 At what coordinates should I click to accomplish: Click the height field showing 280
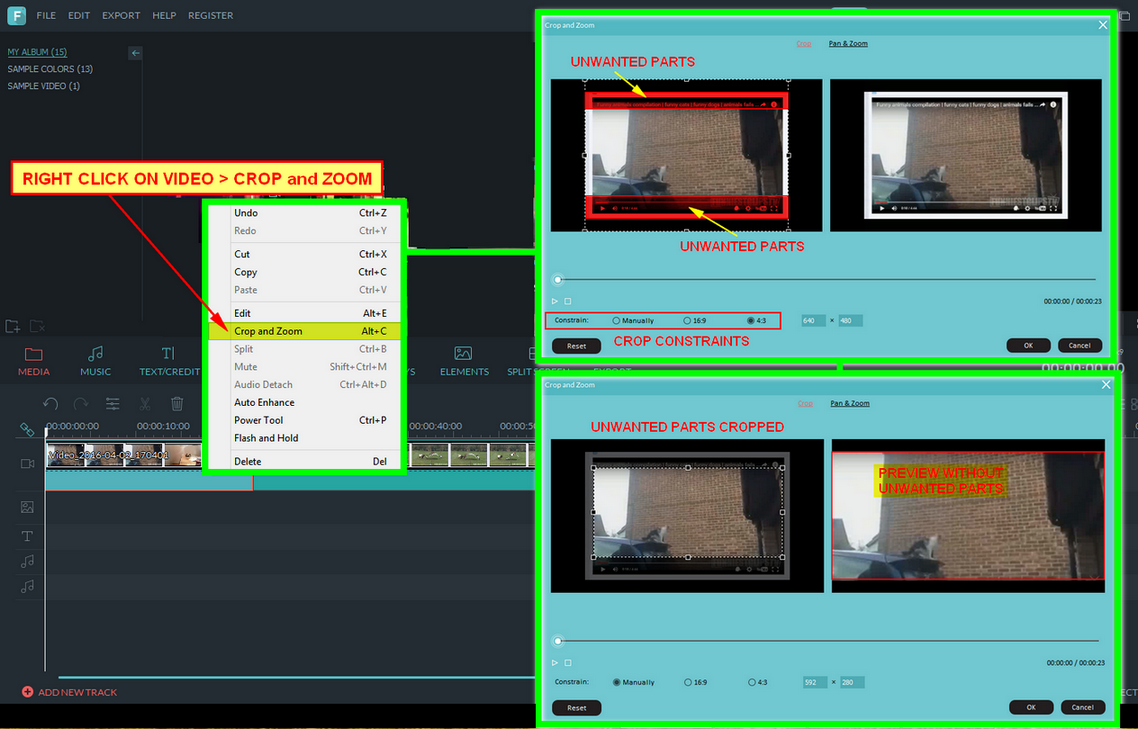(x=851, y=682)
